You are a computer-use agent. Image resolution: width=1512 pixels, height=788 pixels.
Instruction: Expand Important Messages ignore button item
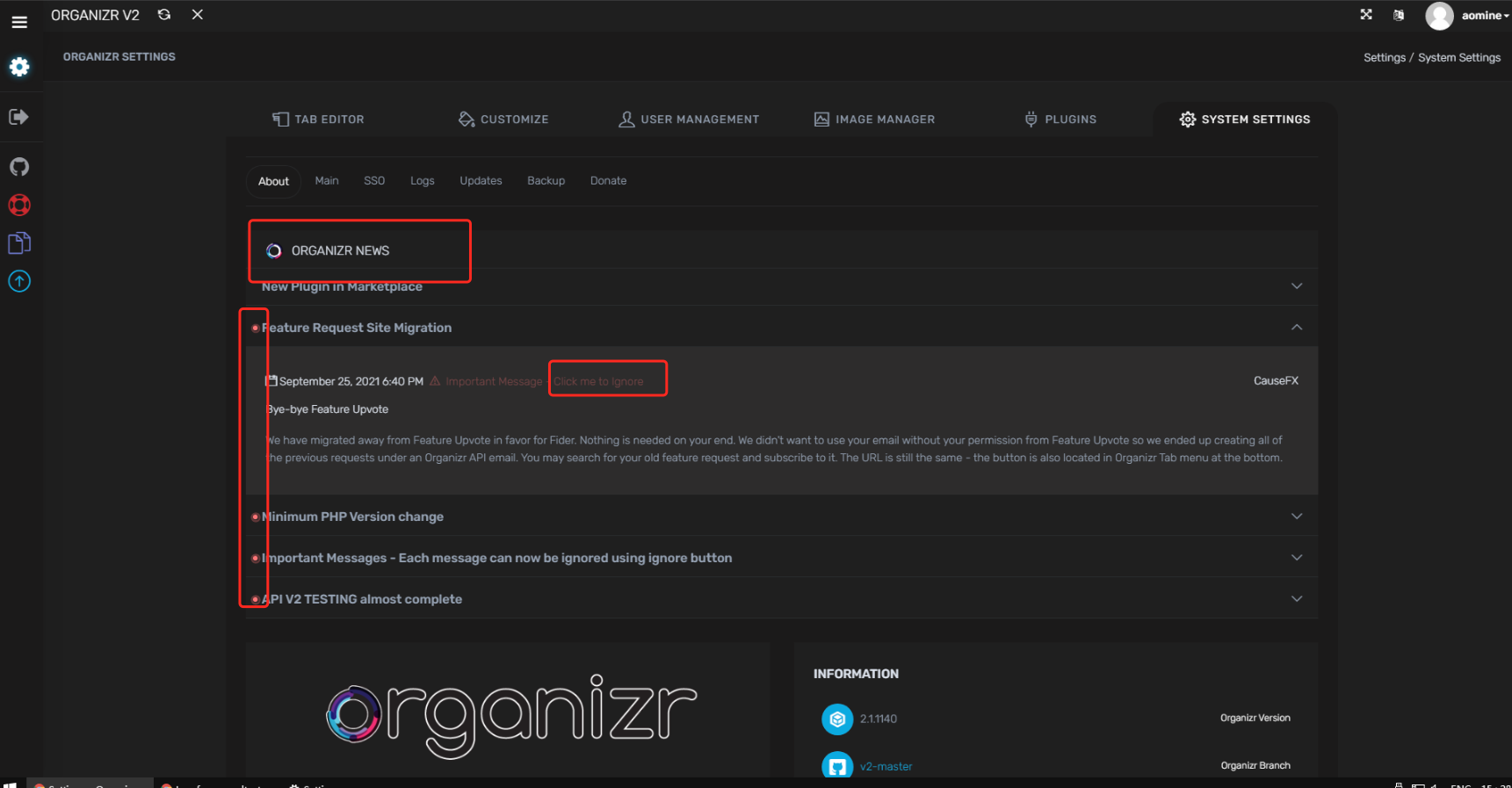782,557
